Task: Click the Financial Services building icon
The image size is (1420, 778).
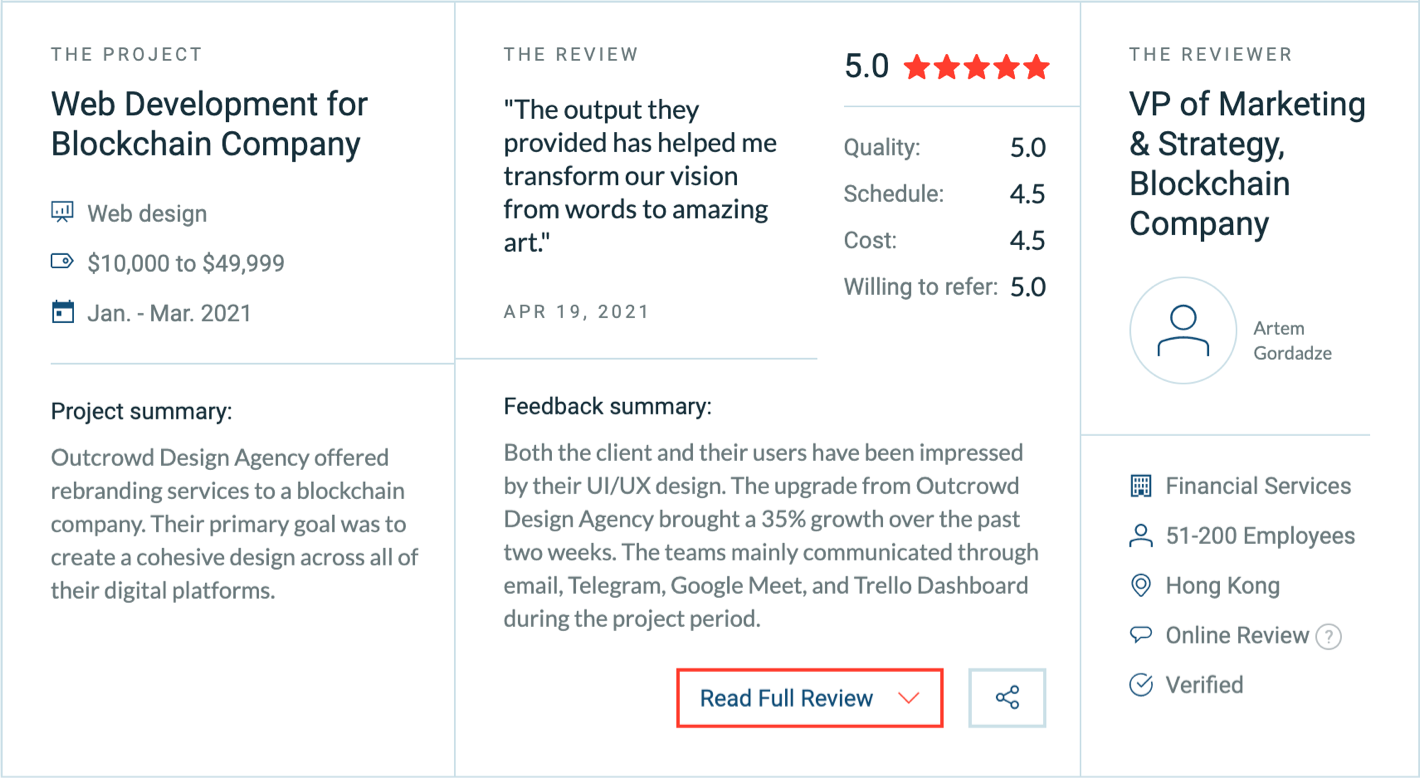Action: [x=1141, y=485]
